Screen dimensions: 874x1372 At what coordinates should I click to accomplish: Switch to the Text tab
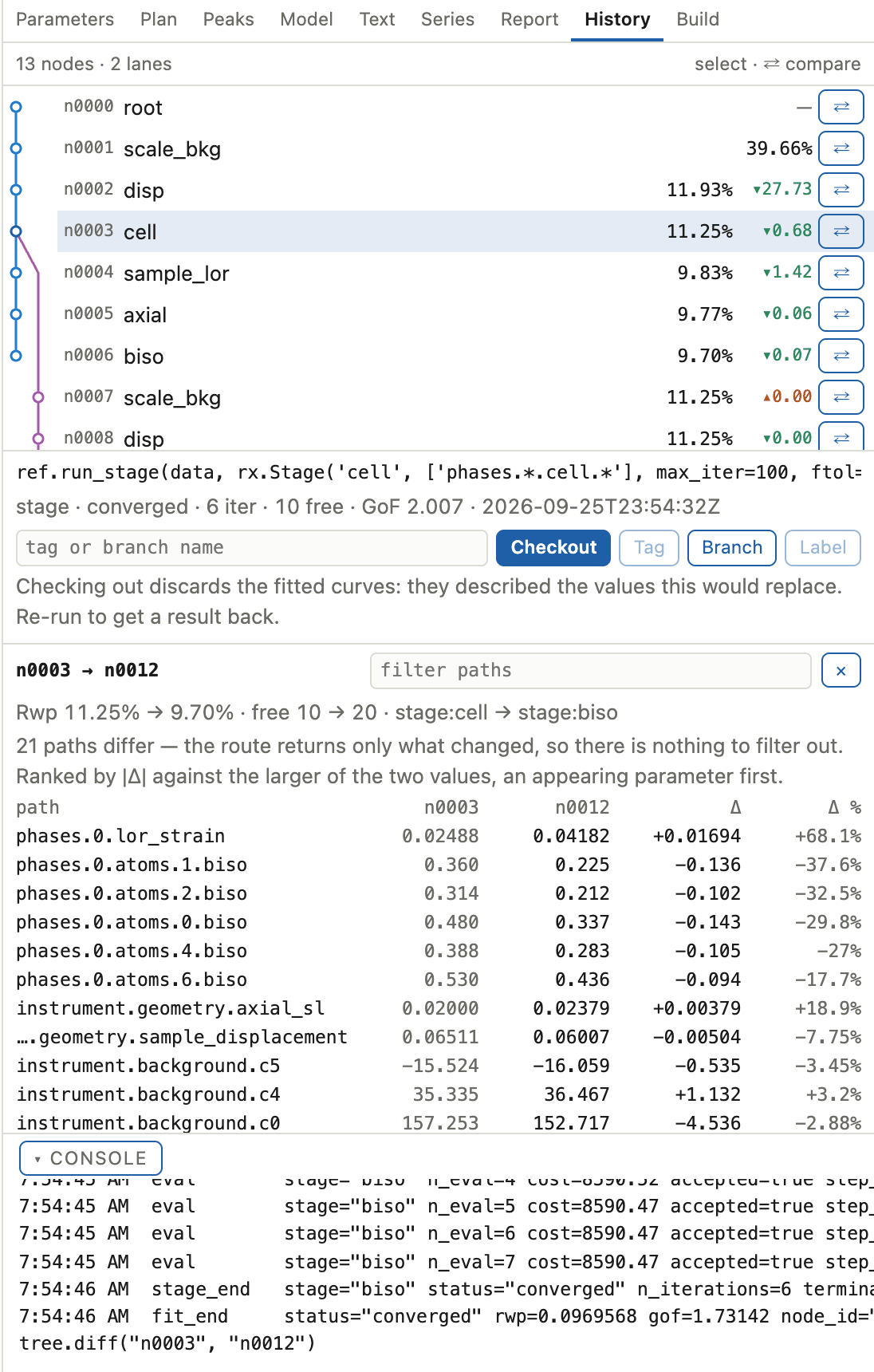point(377,19)
